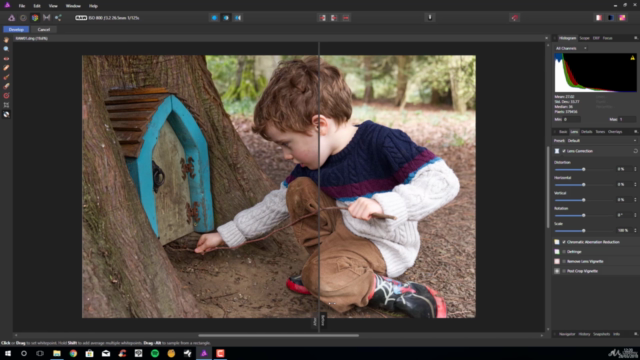Switch to split view mode
The image size is (640, 360).
pos(226,18)
